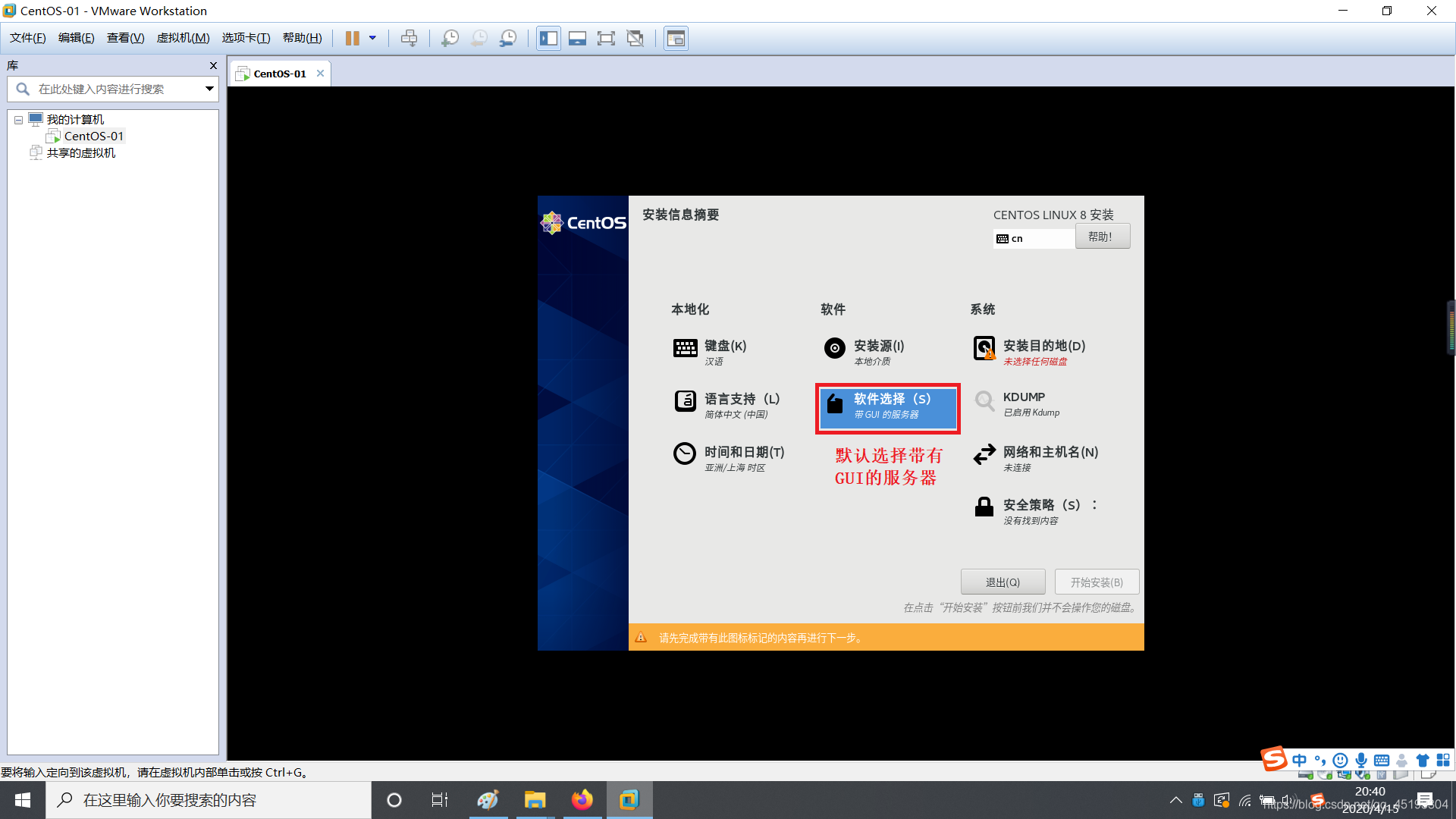Image resolution: width=1456 pixels, height=819 pixels.
Task: Open the 虚拟机(M) menu
Action: point(183,38)
